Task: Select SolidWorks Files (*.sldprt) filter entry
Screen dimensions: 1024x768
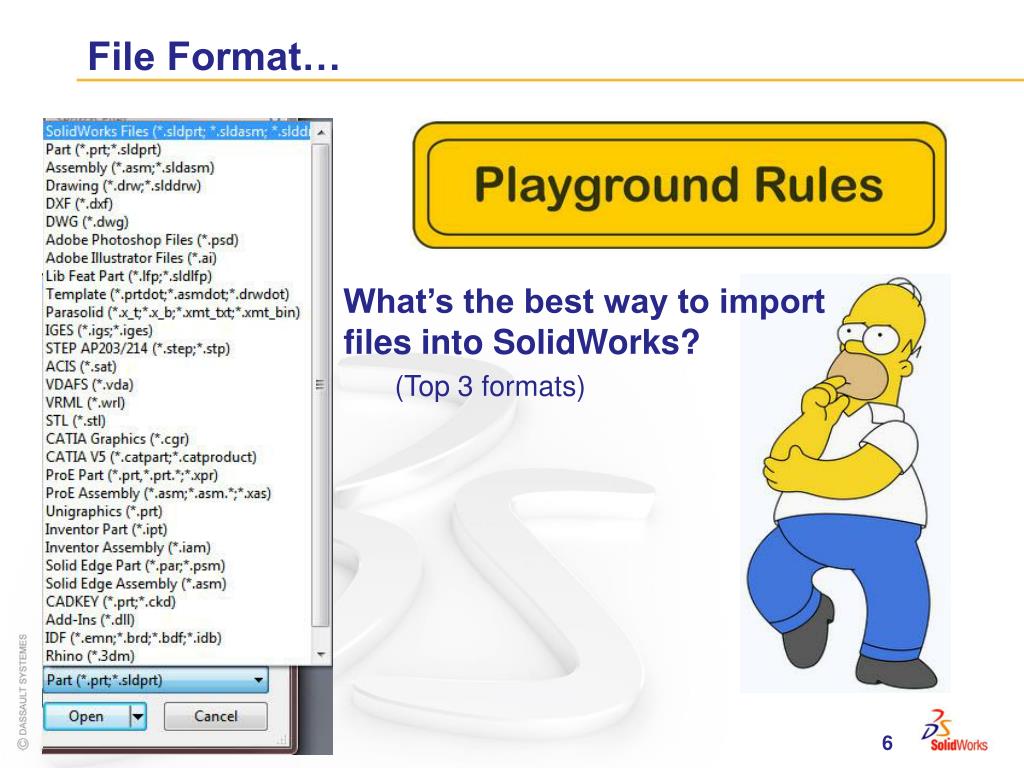Action: 178,131
